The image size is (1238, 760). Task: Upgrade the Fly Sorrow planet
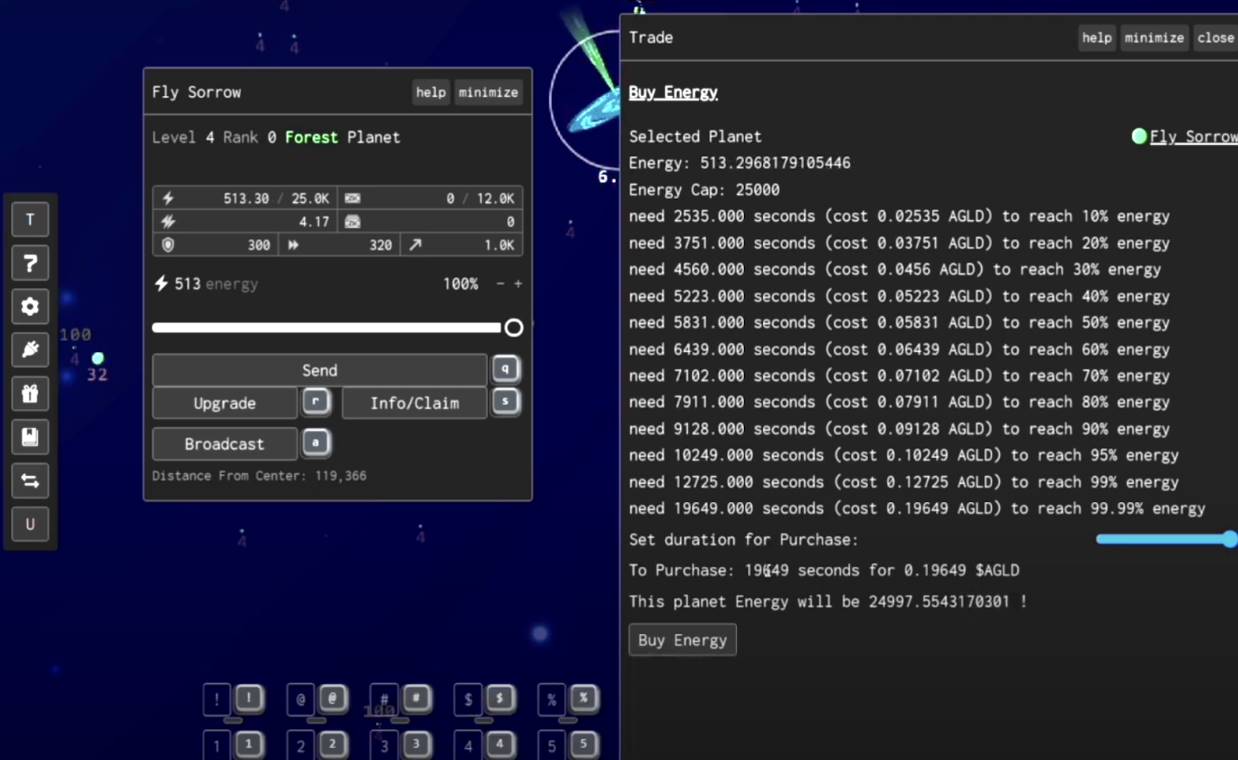point(224,403)
